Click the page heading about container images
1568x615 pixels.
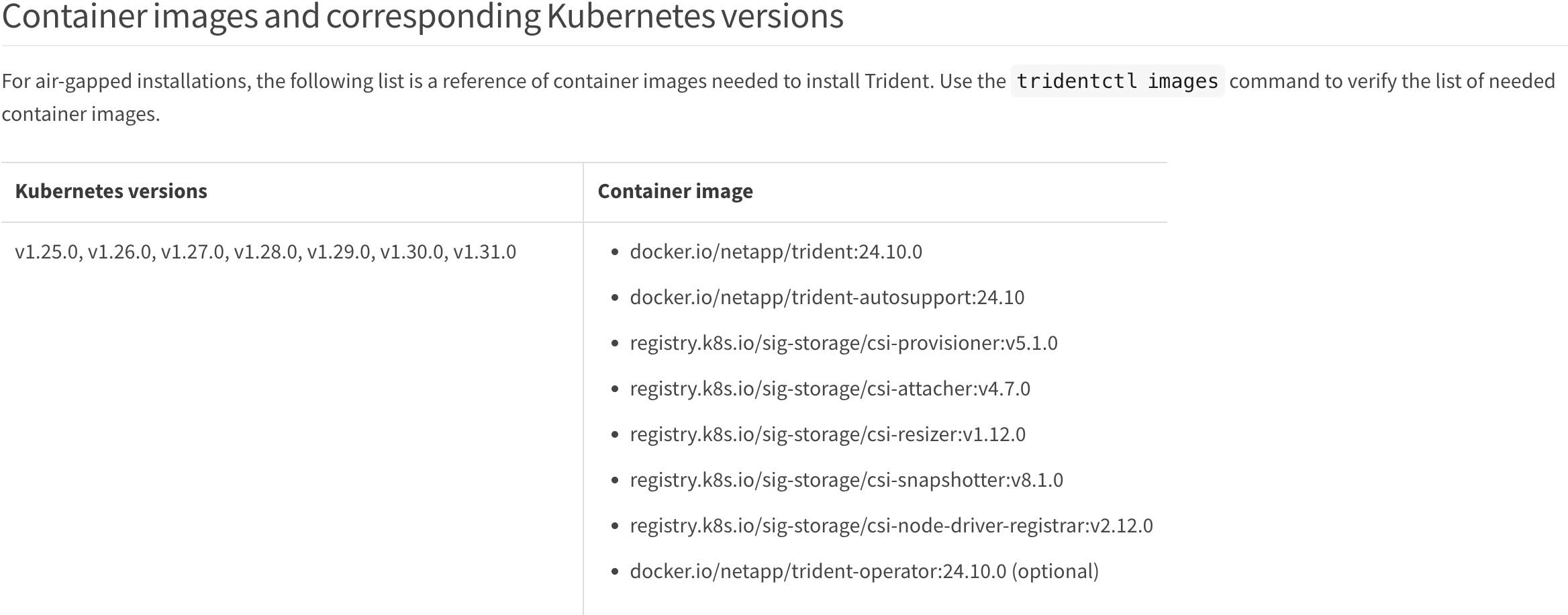click(422, 16)
